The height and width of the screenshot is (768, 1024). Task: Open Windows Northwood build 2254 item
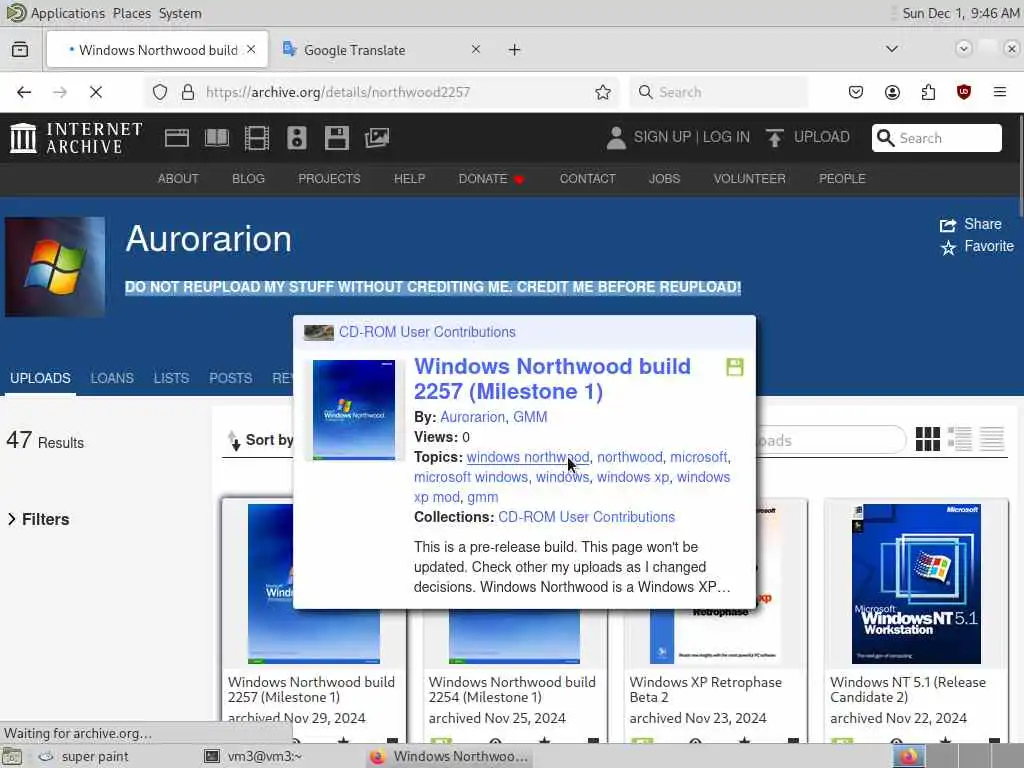point(512,690)
